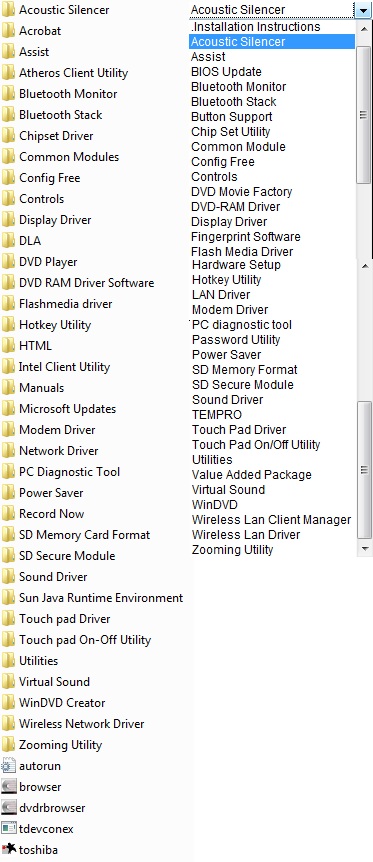Click the lower list's scrollbar thumb
Screen dimensions: 373x862
coord(364,469)
